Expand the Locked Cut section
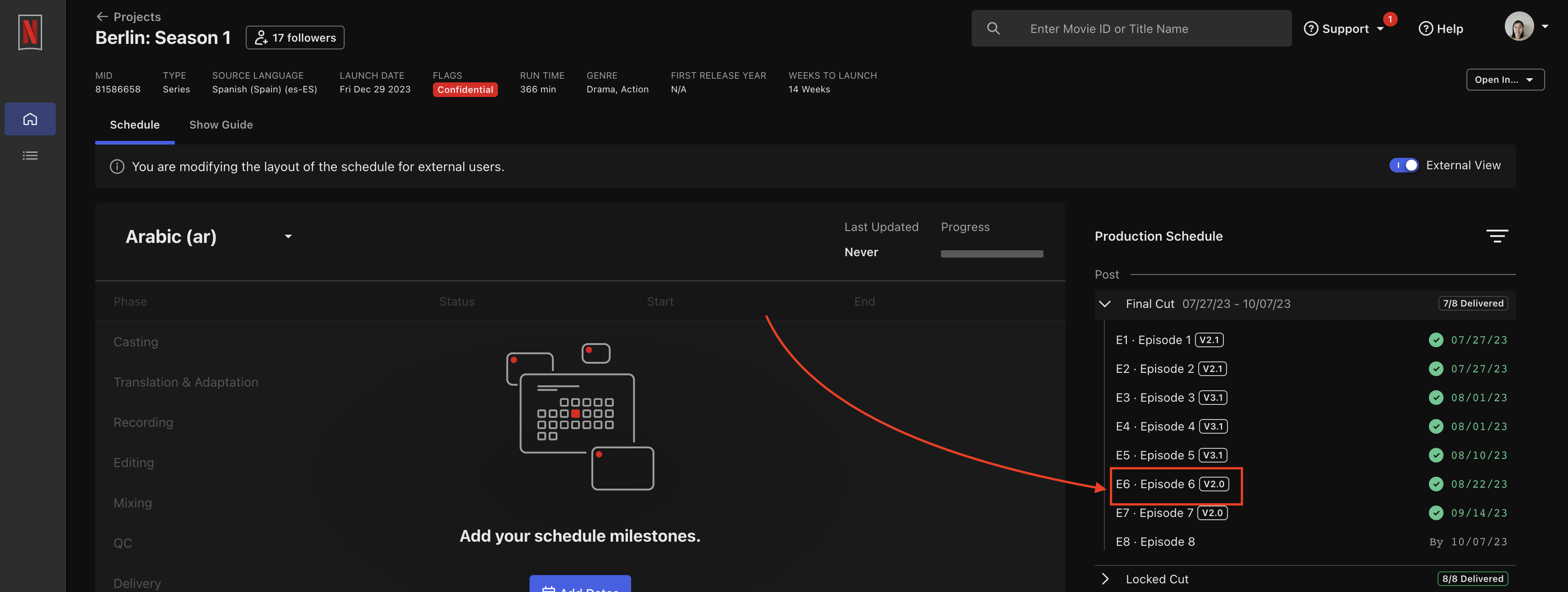The image size is (1568, 592). point(1105,579)
